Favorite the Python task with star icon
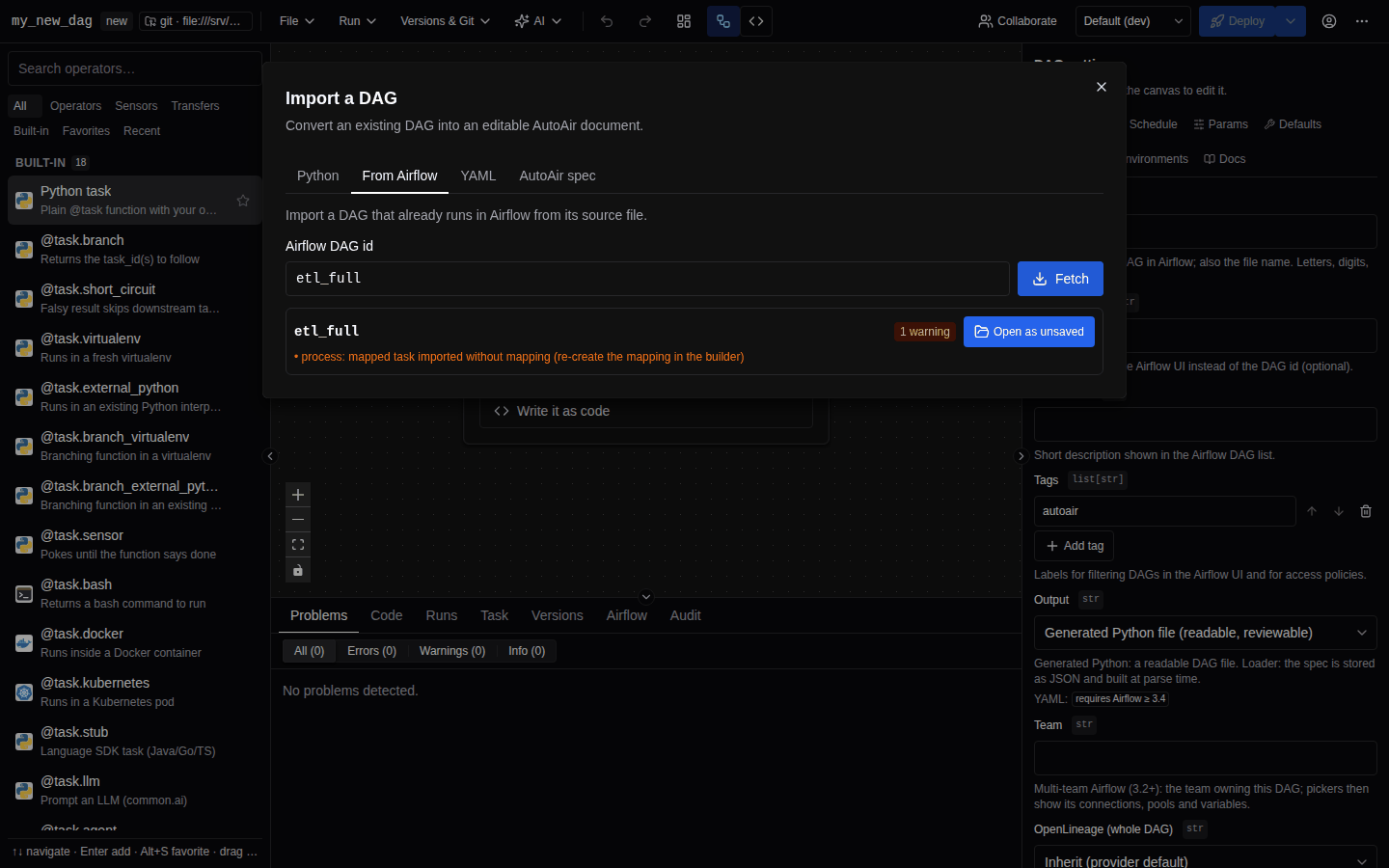Viewport: 1389px width, 868px height. (x=243, y=201)
